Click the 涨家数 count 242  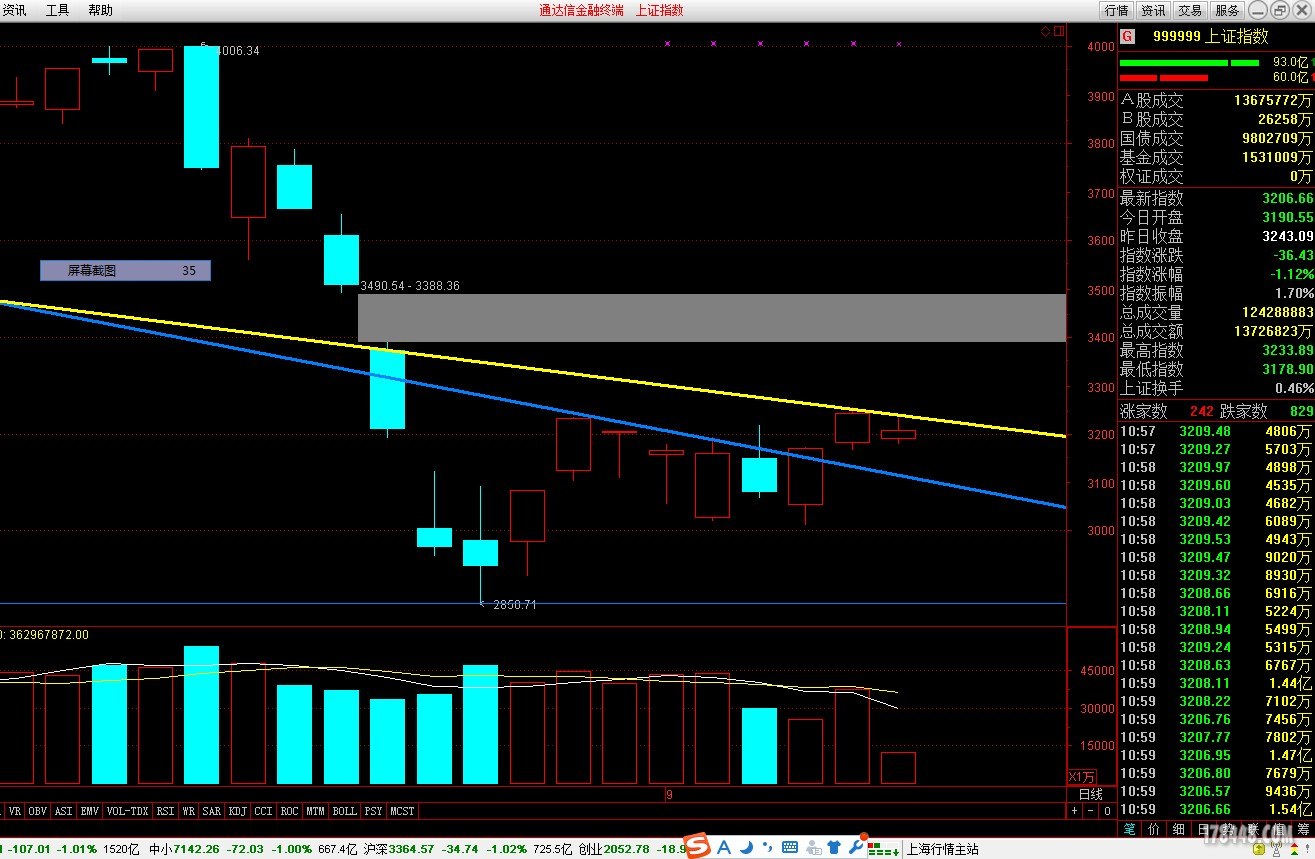coord(1201,411)
